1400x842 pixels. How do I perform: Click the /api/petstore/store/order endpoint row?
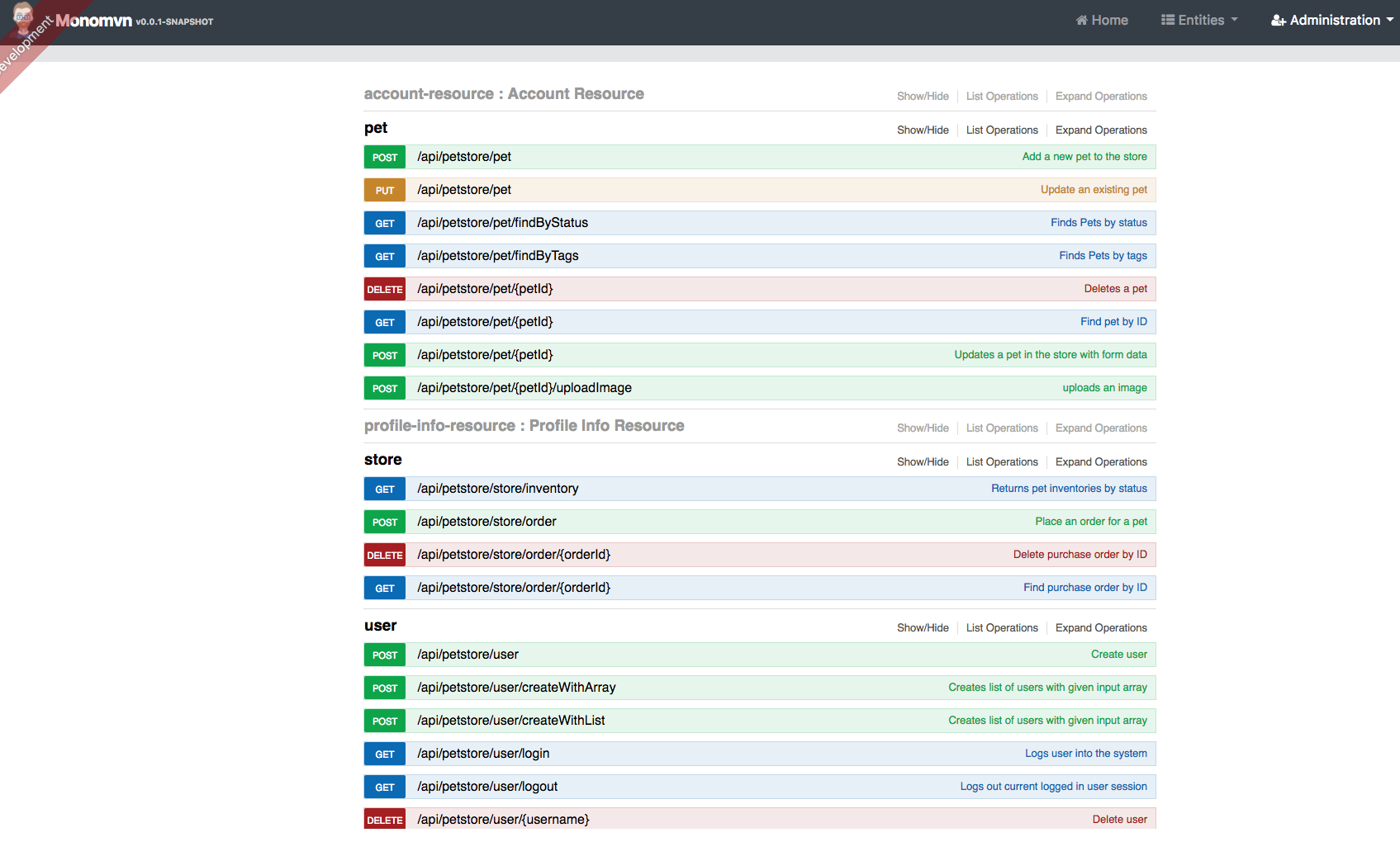[x=743, y=521]
